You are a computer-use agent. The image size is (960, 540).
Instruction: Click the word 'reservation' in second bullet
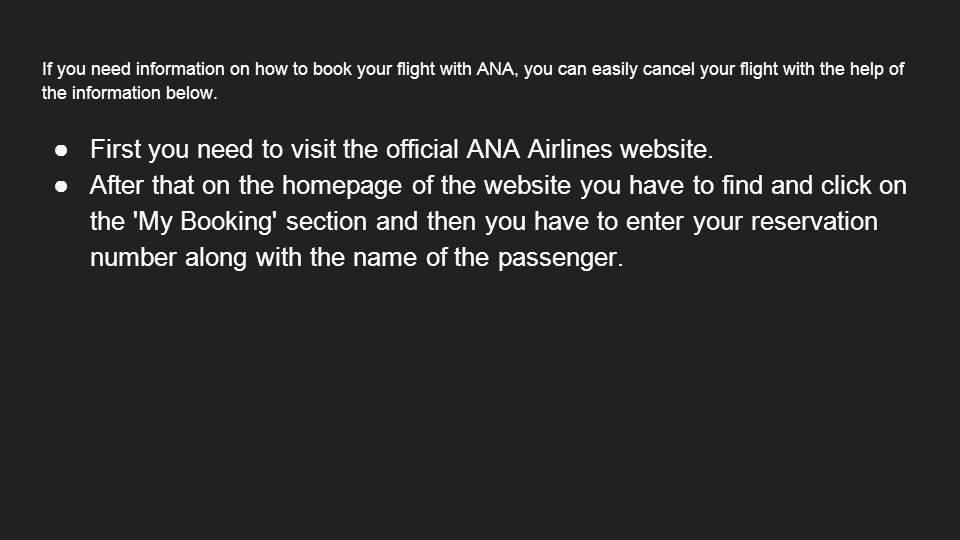tap(814, 222)
